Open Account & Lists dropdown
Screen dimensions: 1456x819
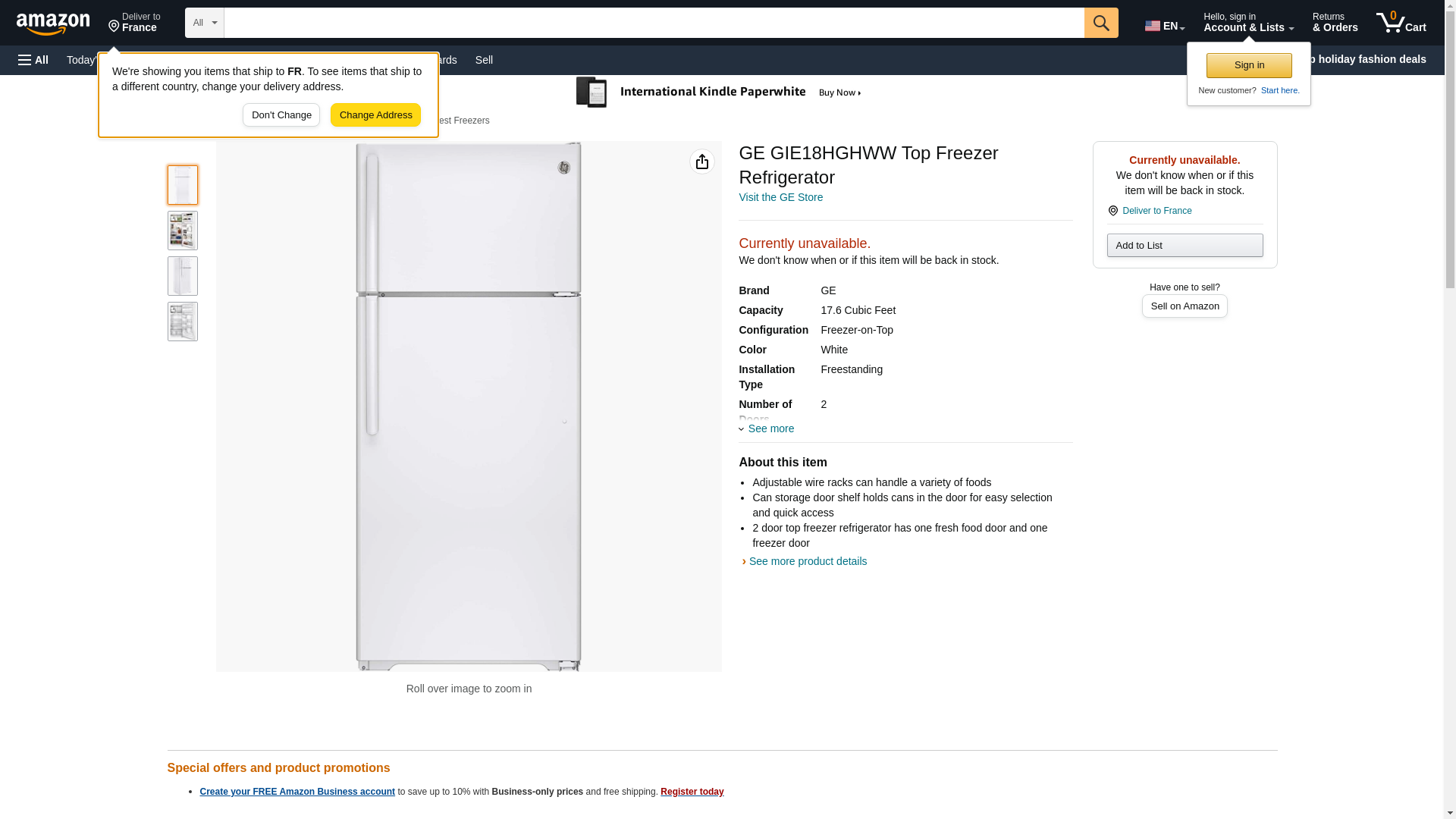1247,23
